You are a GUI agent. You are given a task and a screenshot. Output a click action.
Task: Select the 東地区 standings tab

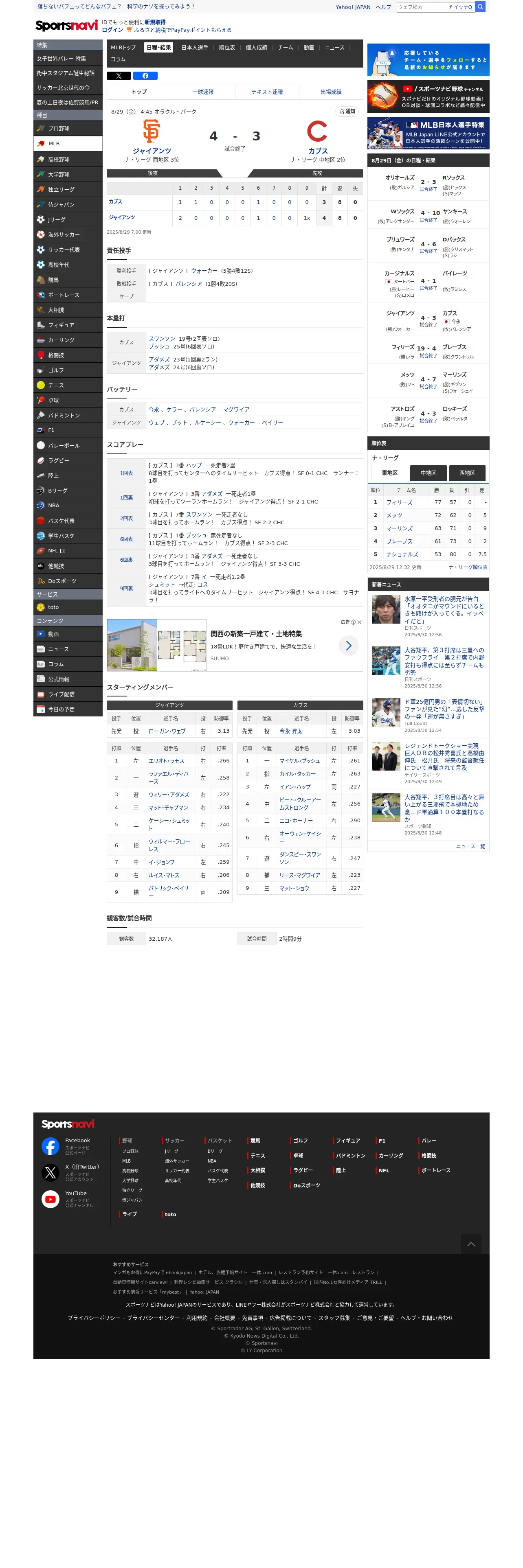[x=390, y=473]
